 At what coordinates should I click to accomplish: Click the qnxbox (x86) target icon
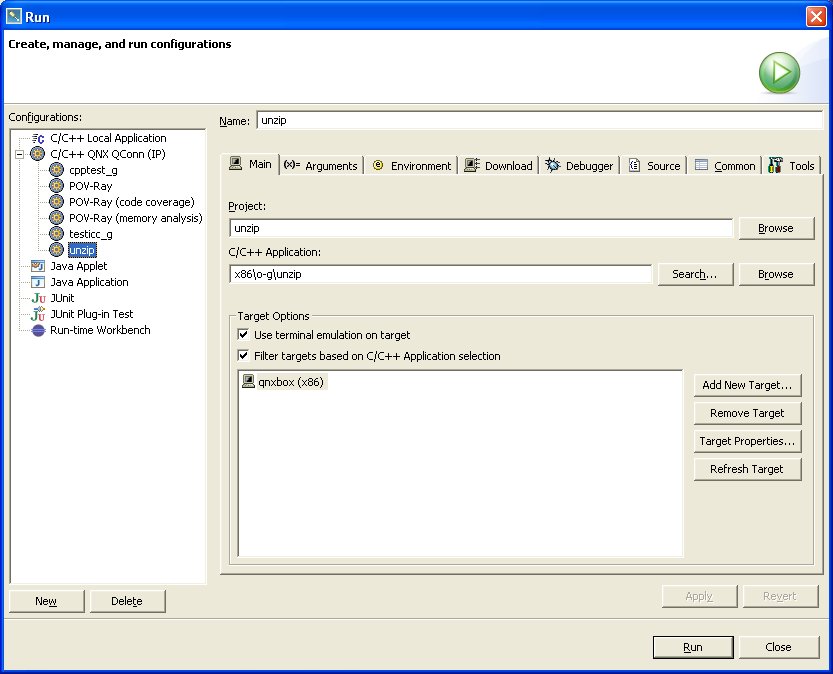tap(247, 380)
